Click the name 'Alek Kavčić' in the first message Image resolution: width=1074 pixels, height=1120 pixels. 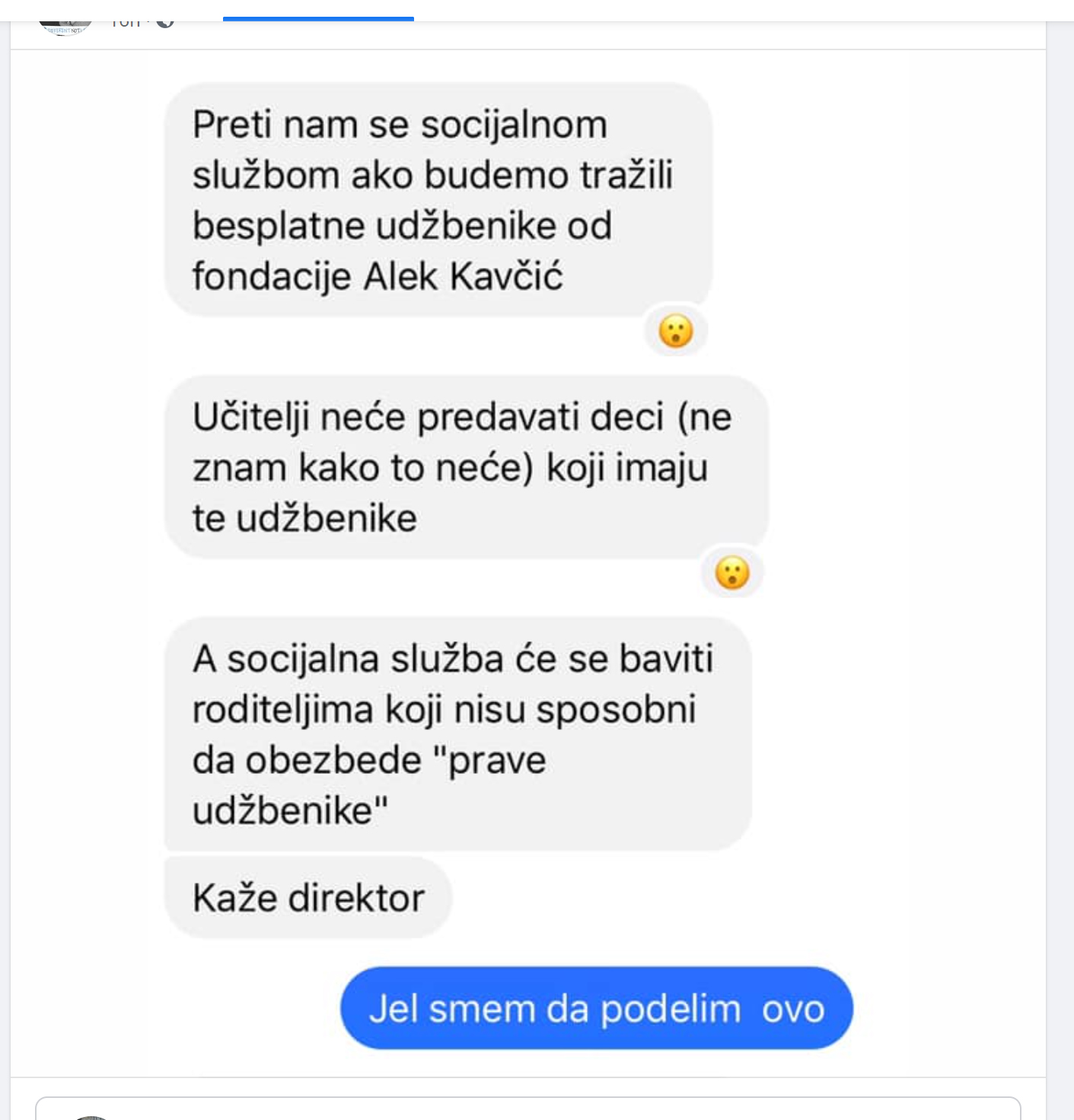[x=463, y=276]
